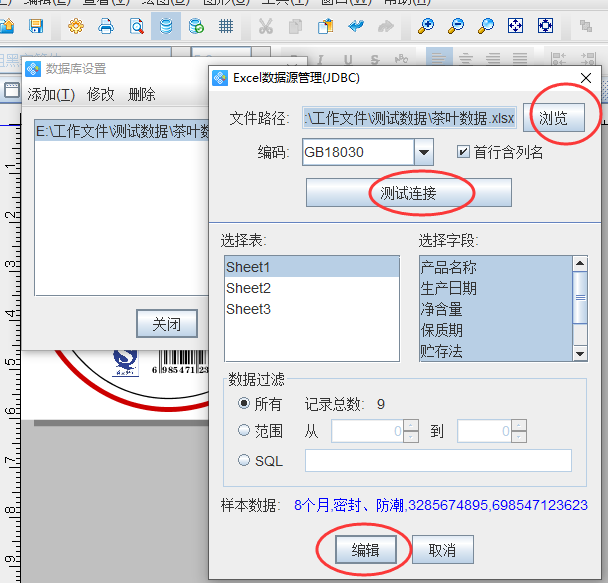Click the database settings cylinder icon
The height and width of the screenshot is (583, 608).
pos(166,25)
